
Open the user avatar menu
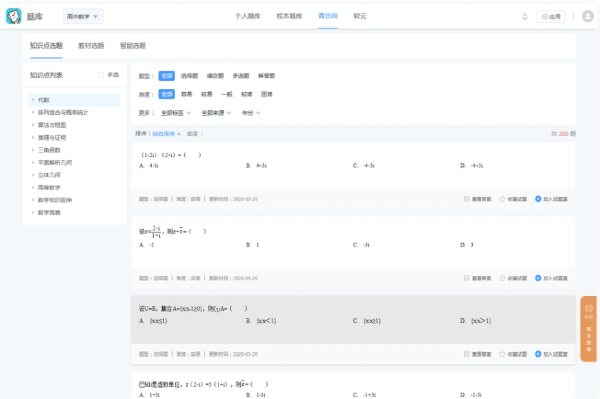point(588,16)
